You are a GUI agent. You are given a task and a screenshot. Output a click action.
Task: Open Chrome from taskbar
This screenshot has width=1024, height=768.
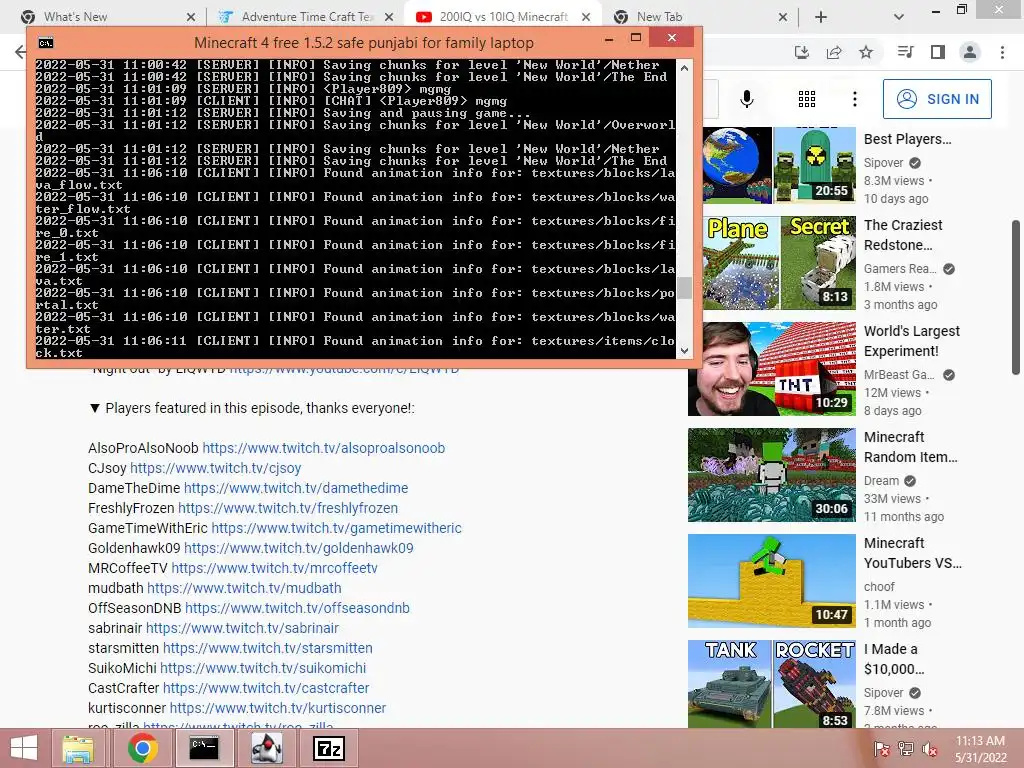click(x=142, y=748)
